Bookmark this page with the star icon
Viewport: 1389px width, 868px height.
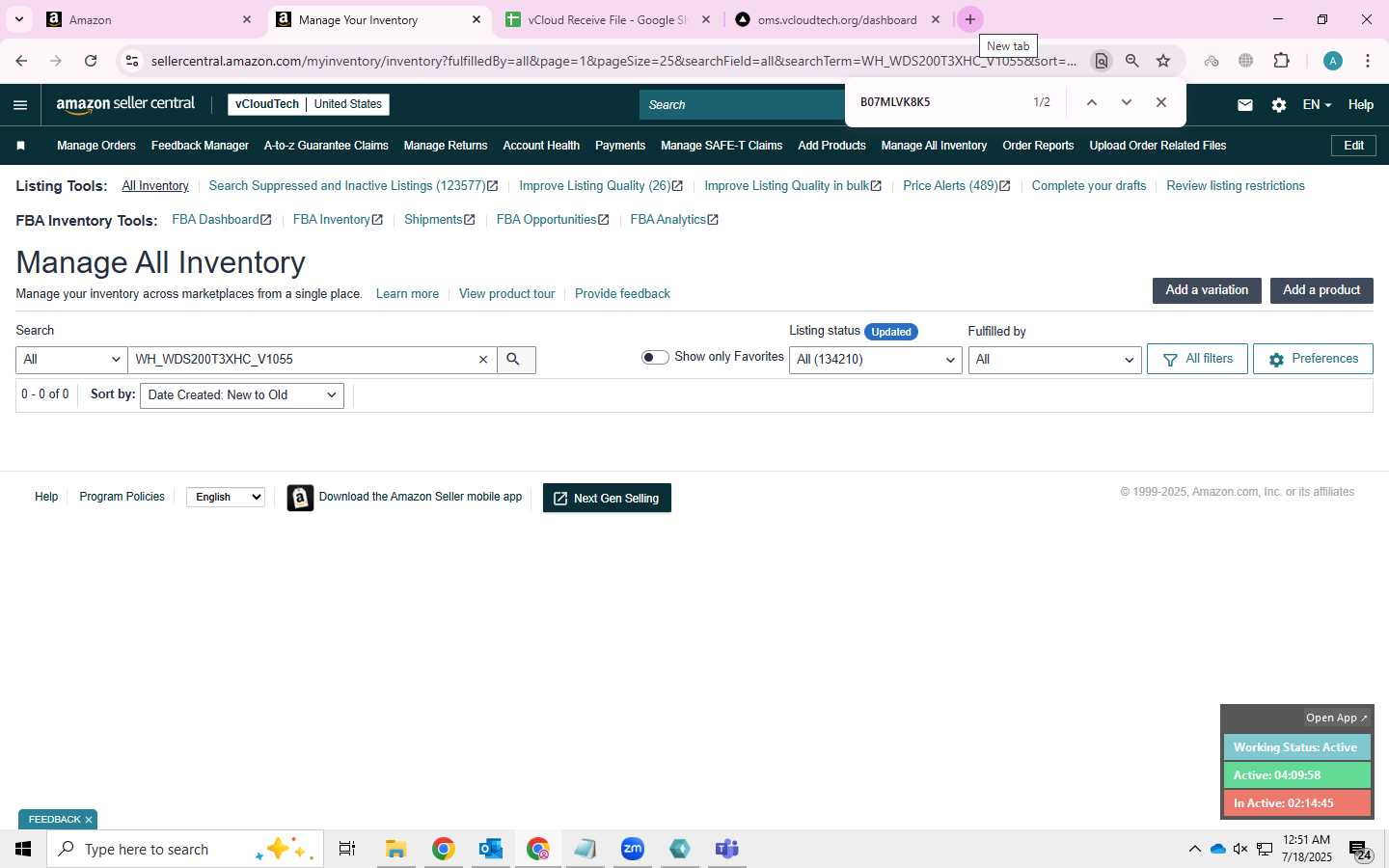click(1163, 61)
